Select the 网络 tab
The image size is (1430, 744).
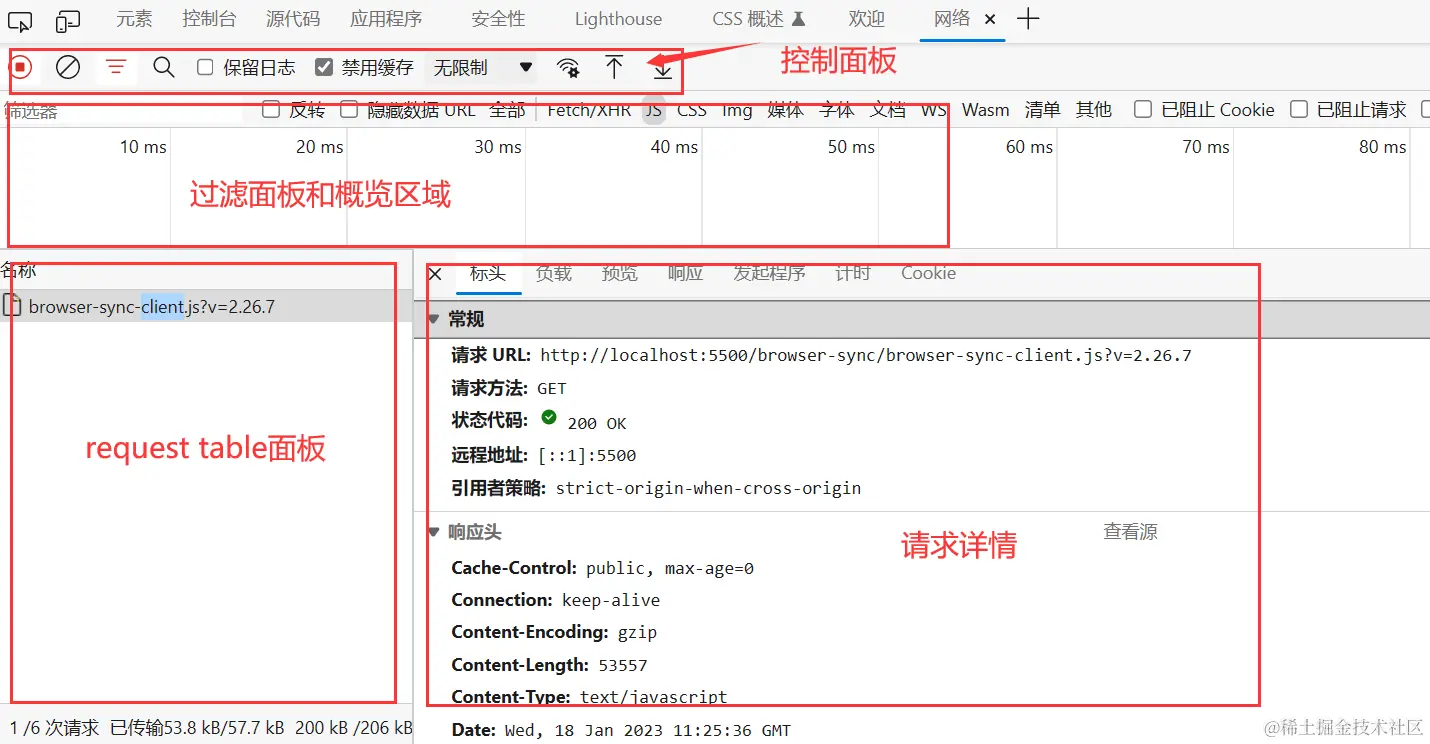pos(952,19)
